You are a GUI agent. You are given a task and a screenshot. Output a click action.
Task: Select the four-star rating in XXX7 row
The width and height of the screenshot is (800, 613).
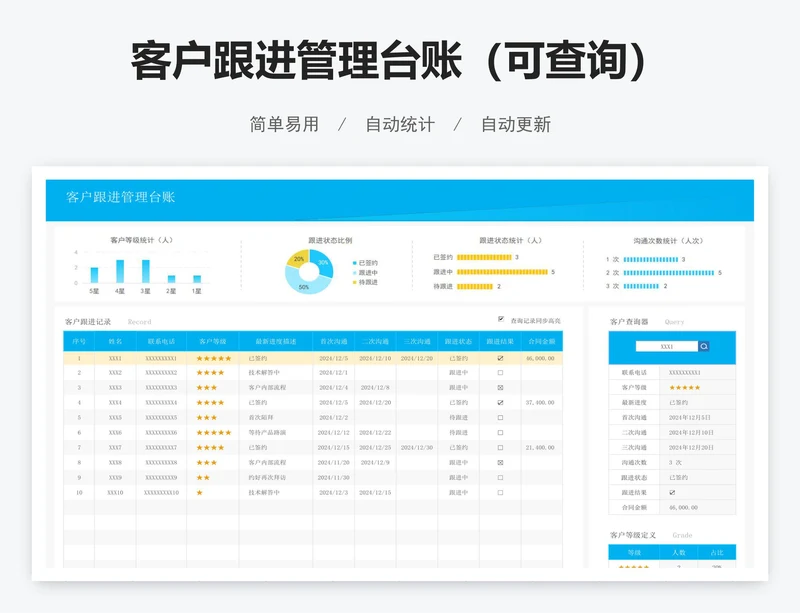click(x=210, y=448)
